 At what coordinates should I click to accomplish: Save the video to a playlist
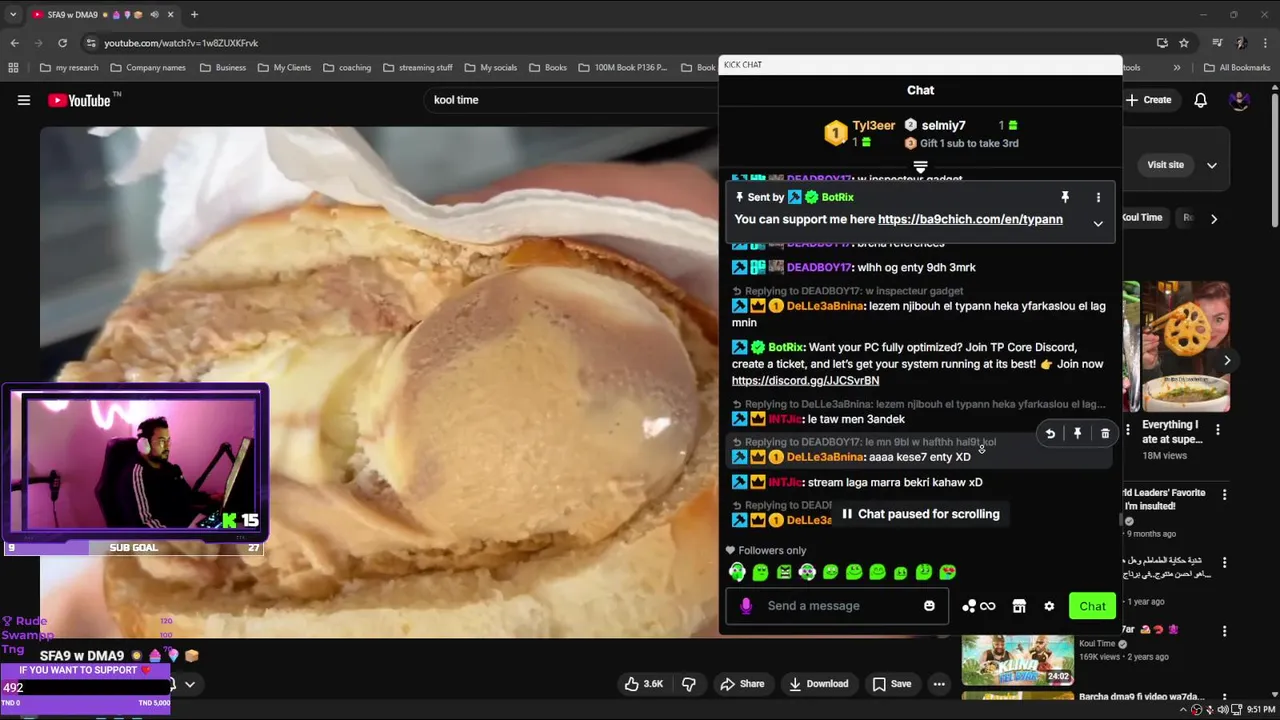tap(892, 684)
